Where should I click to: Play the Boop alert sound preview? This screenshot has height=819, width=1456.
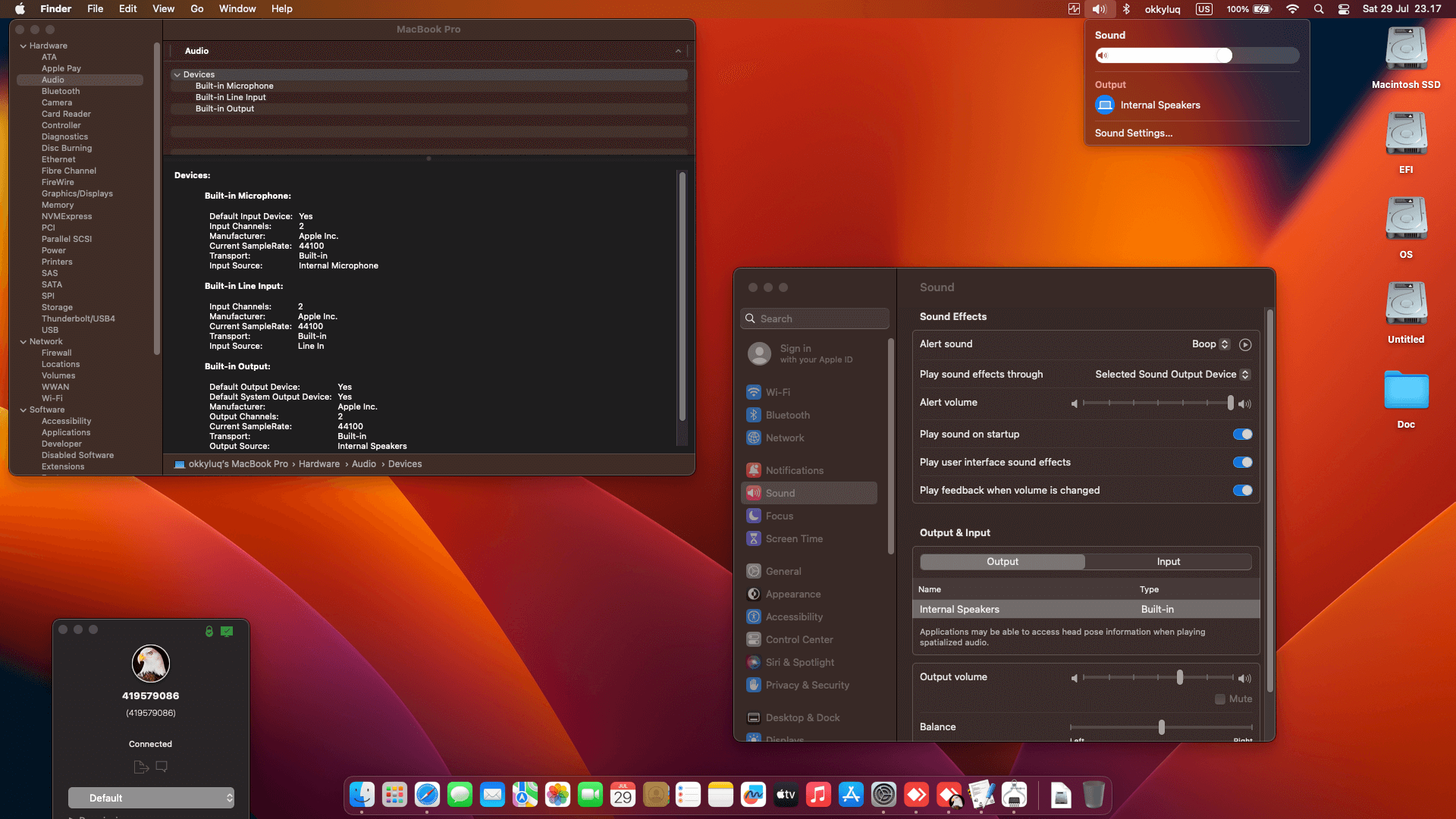coord(1245,344)
